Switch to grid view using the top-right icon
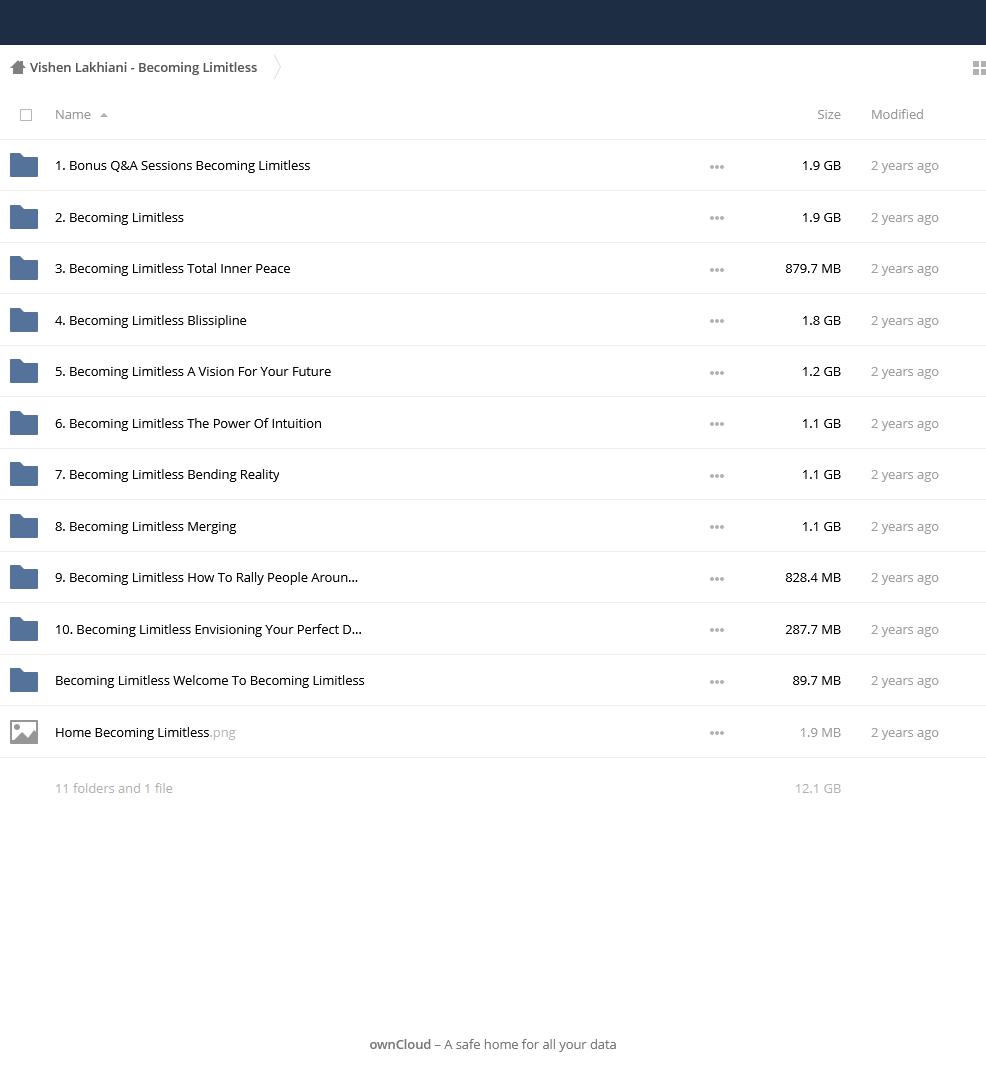 coord(979,68)
